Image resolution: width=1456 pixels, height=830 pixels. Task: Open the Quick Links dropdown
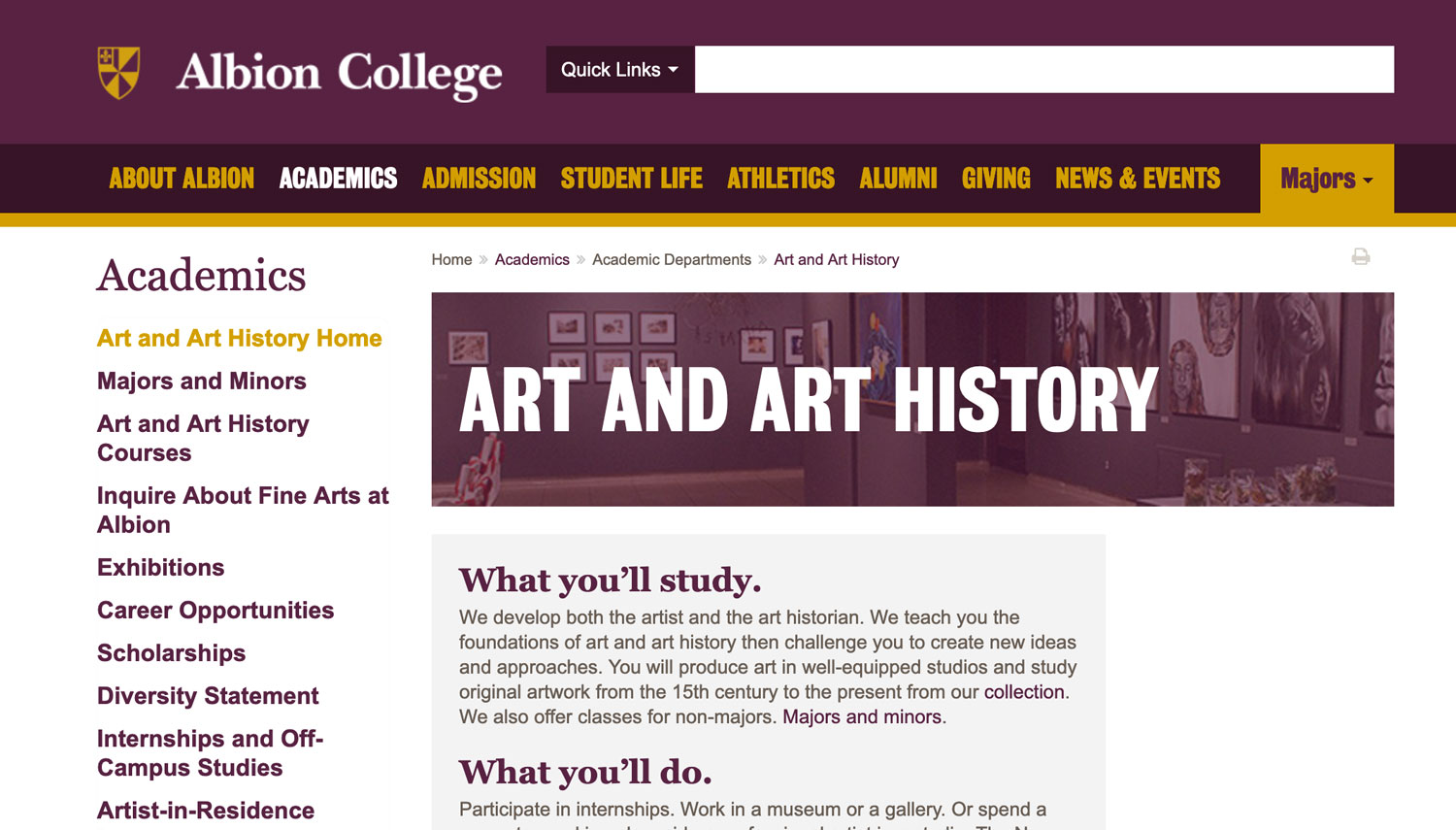(x=619, y=70)
